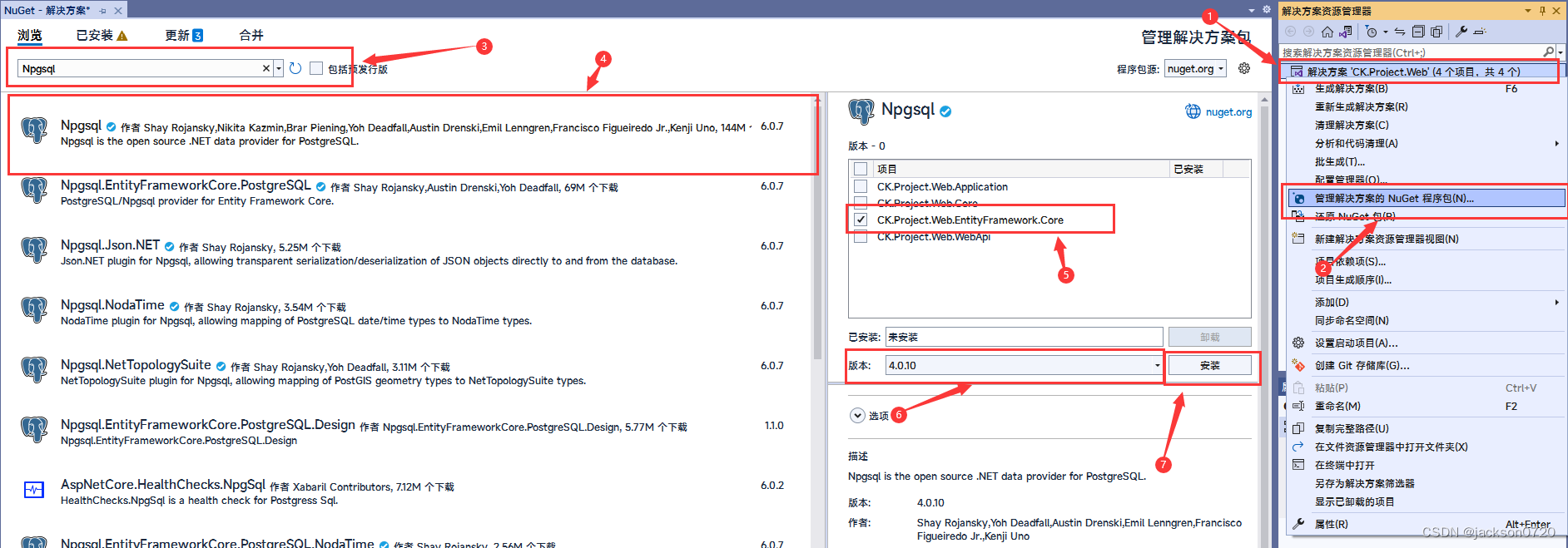Open the pending changes filter clock icon

coord(1372,32)
